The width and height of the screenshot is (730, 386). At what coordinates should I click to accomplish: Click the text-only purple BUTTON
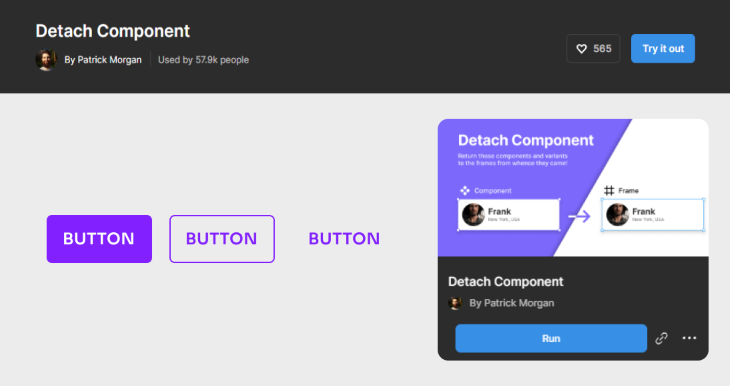coord(344,239)
